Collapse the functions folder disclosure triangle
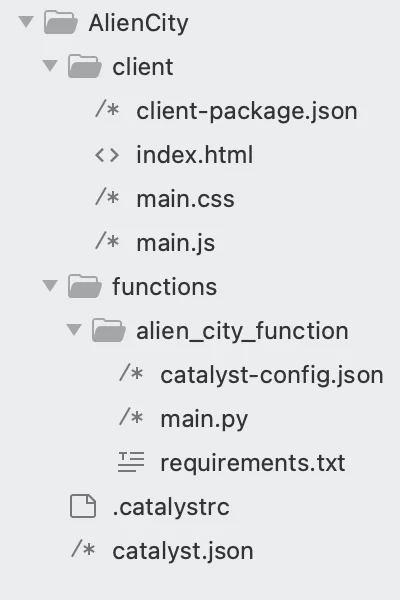This screenshot has width=400, height=600. [x=50, y=285]
